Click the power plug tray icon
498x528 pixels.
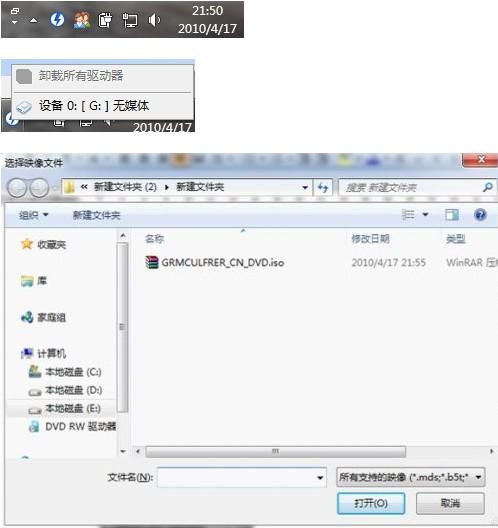105,20
